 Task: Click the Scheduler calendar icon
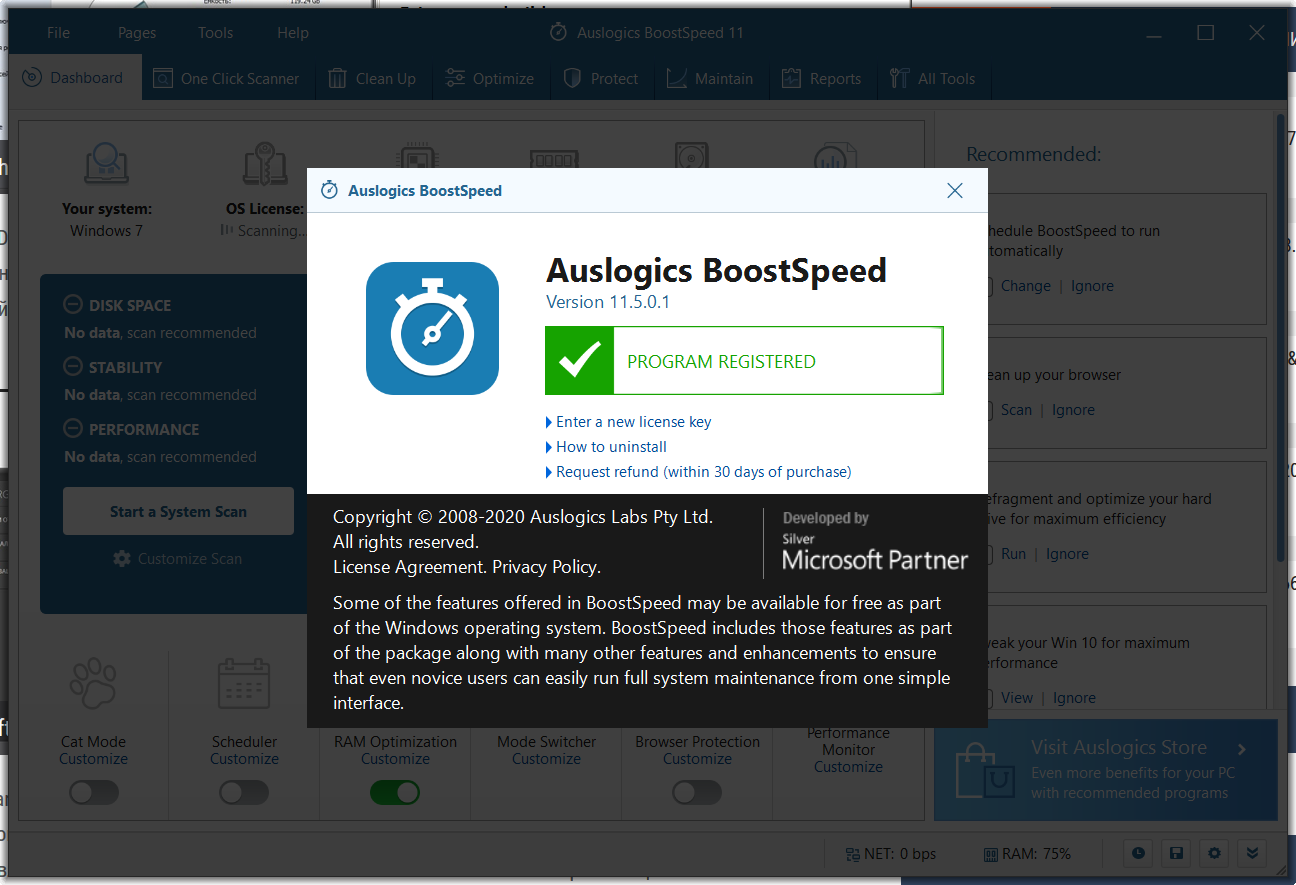[x=244, y=684]
